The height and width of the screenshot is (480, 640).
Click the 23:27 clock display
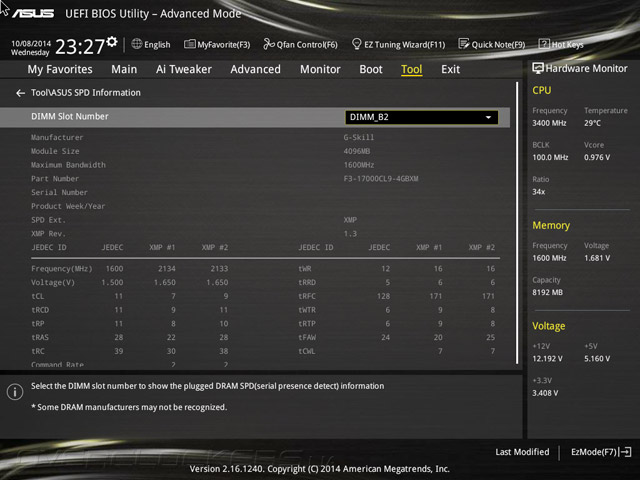click(80, 47)
